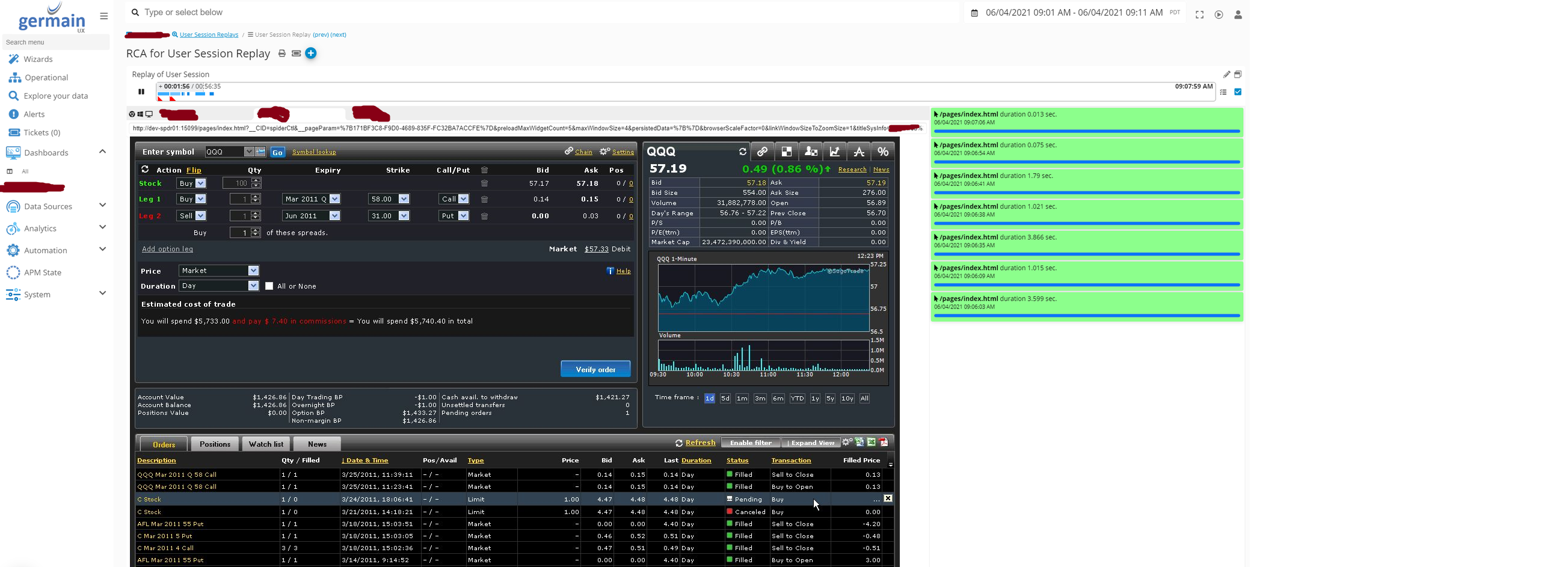1568x567 pixels.
Task: Switch to the Positions tab
Action: tap(215, 444)
